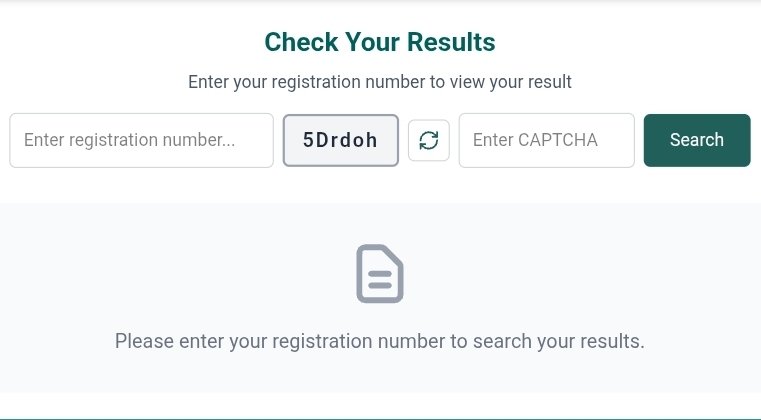The height and width of the screenshot is (420, 761).
Task: Reload the CAPTCHA code with circular arrows
Action: click(429, 140)
